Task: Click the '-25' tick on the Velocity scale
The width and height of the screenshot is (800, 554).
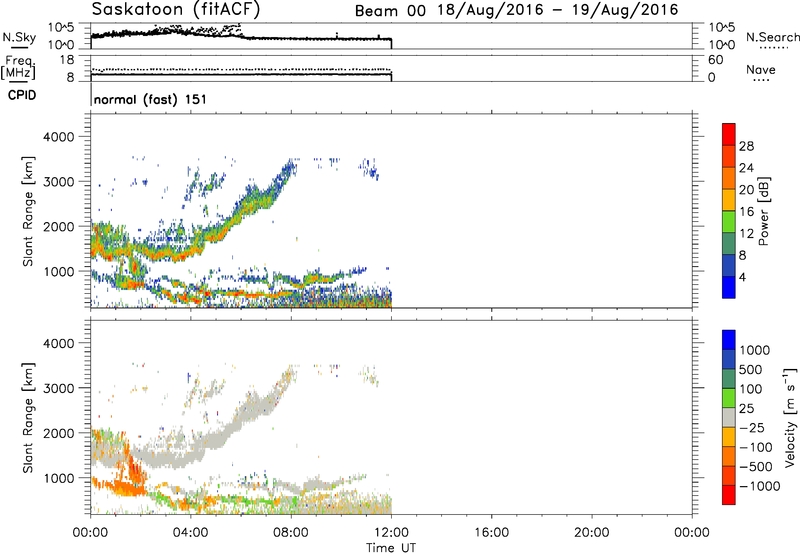Action: (751, 428)
